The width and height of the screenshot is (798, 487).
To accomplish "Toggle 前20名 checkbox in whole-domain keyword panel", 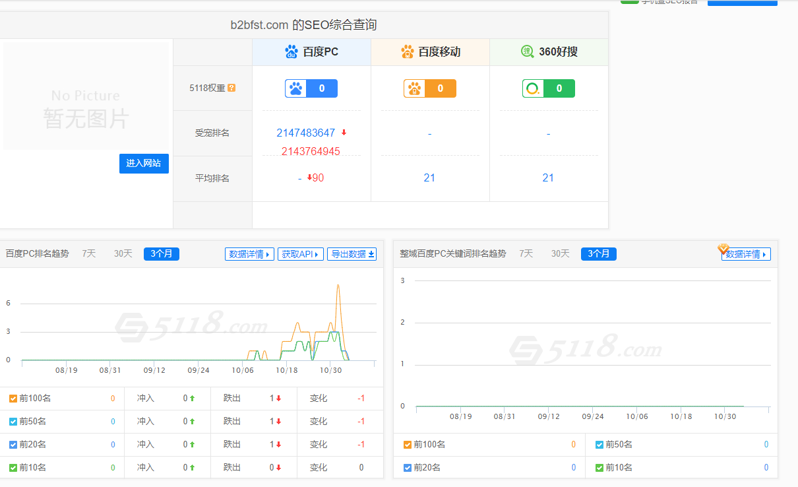I will 407,468.
